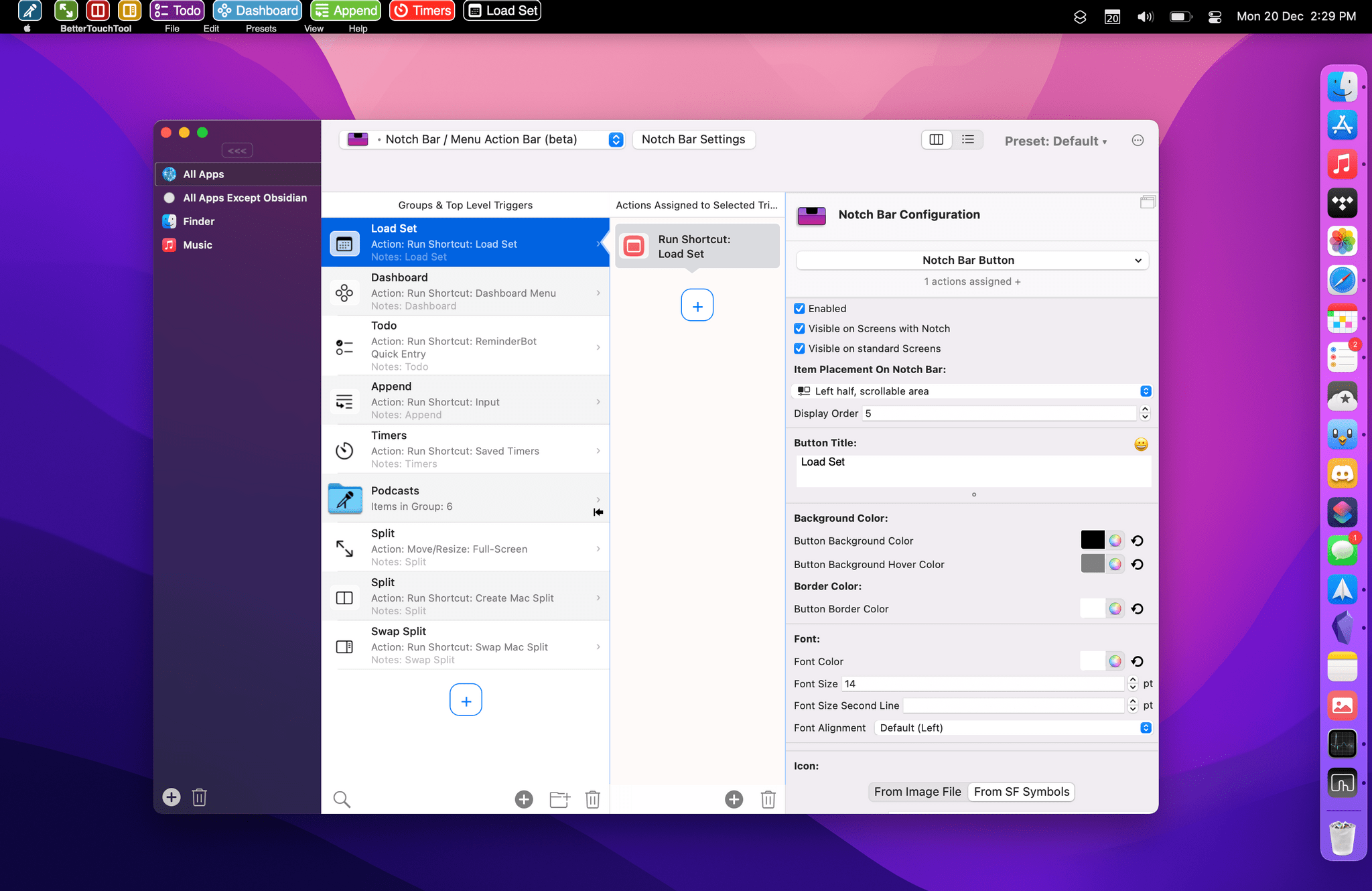Image resolution: width=1372 pixels, height=891 pixels.
Task: Select the Notch Bar menu tab
Action: click(485, 139)
